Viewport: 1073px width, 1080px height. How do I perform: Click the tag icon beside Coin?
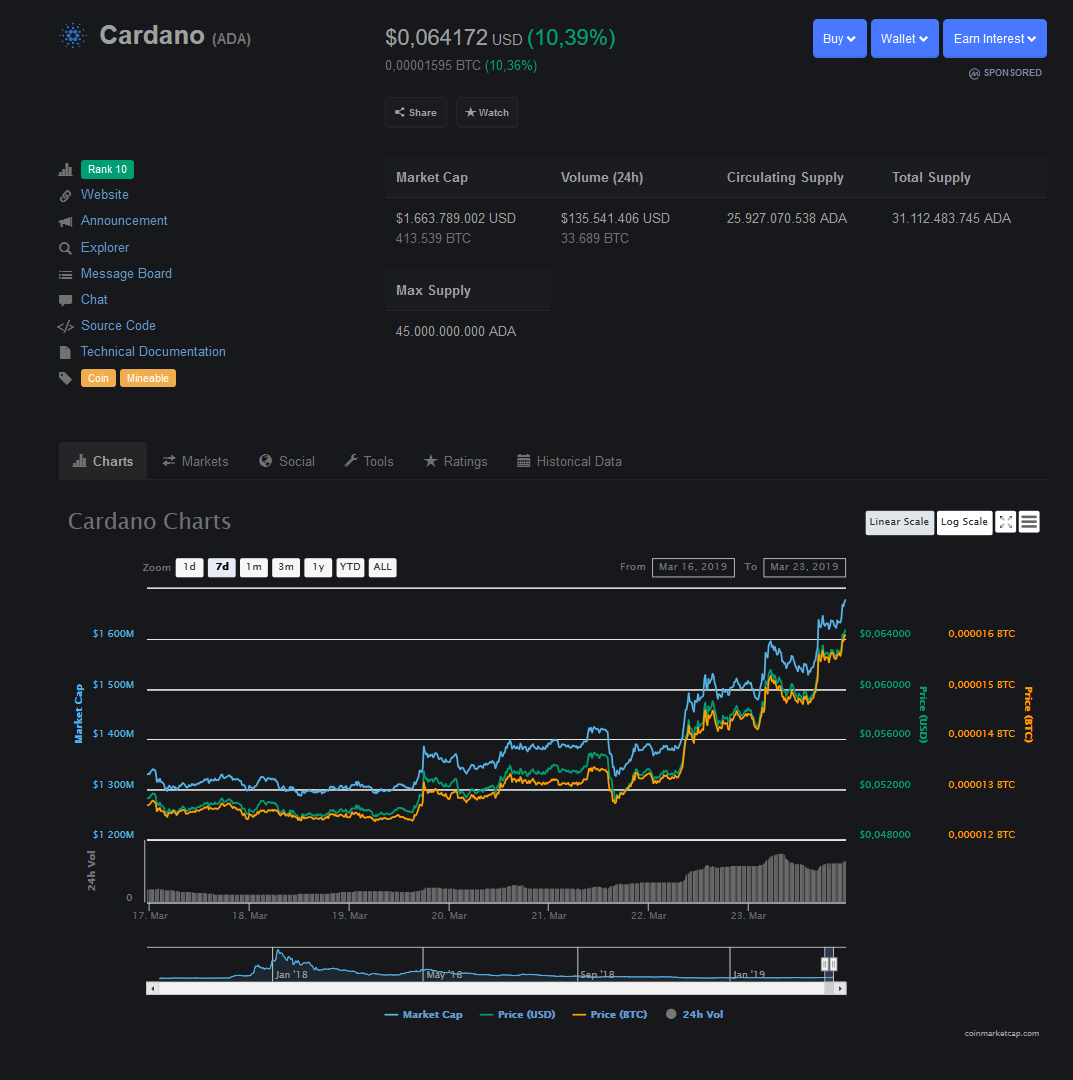[65, 378]
